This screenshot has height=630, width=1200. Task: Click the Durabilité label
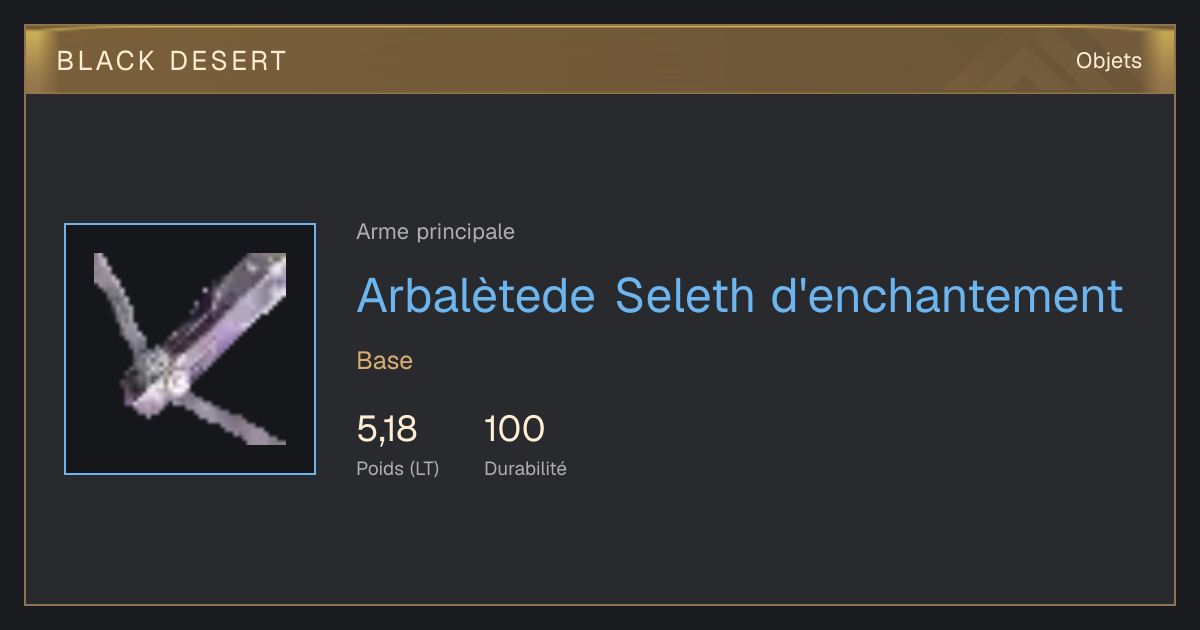pyautogui.click(x=526, y=468)
